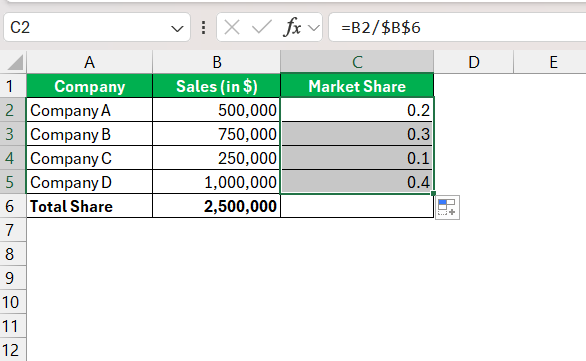Select the Company C cell
The image size is (586, 361).
click(90, 158)
